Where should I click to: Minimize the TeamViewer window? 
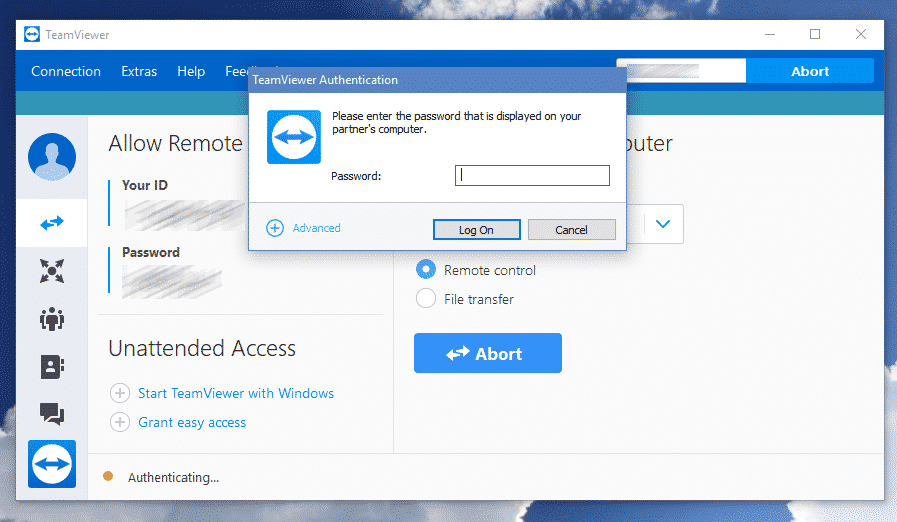point(770,34)
